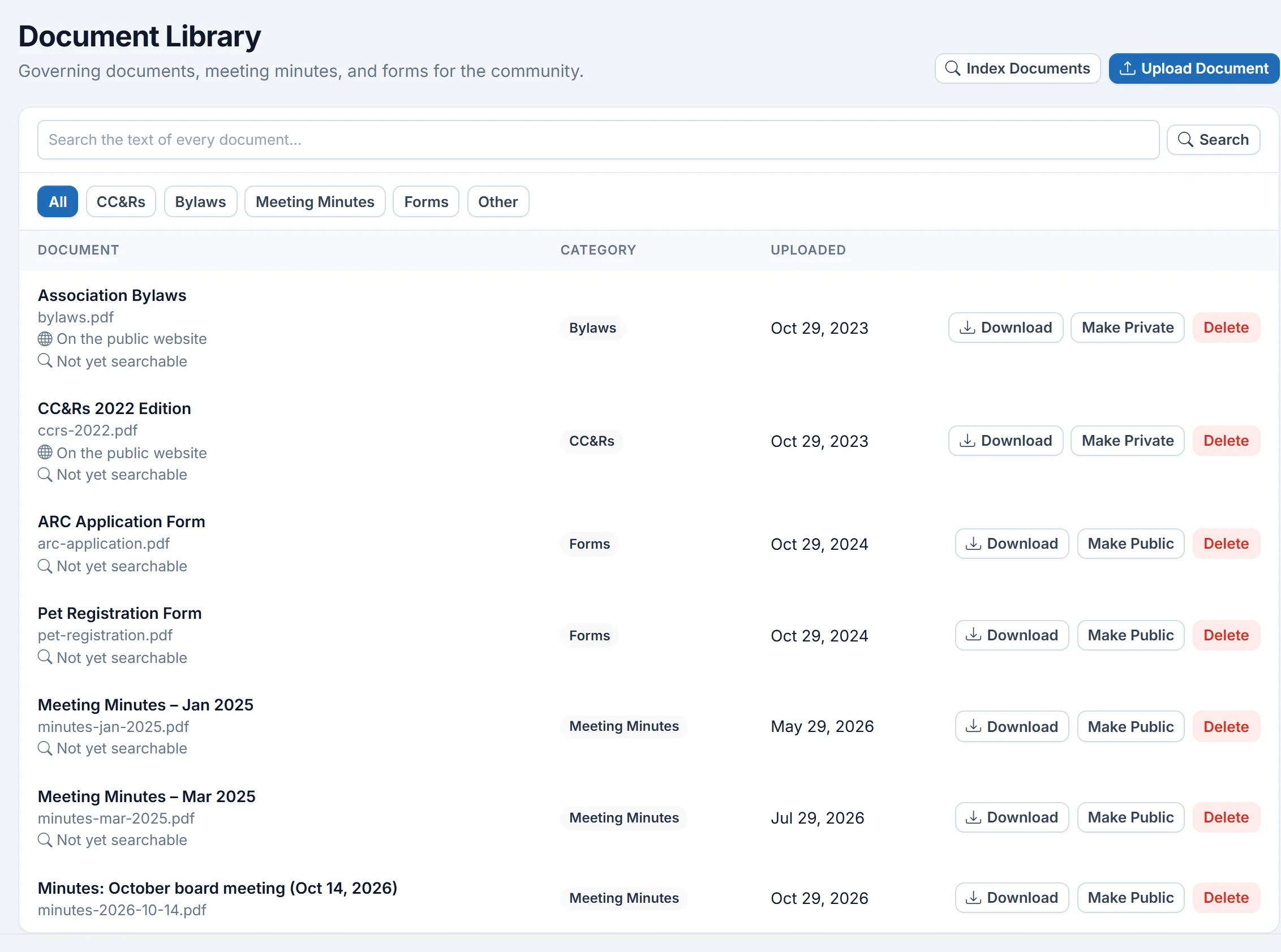Make ARC Application Form public
Screen dimensions: 1281x952
pos(1130,544)
